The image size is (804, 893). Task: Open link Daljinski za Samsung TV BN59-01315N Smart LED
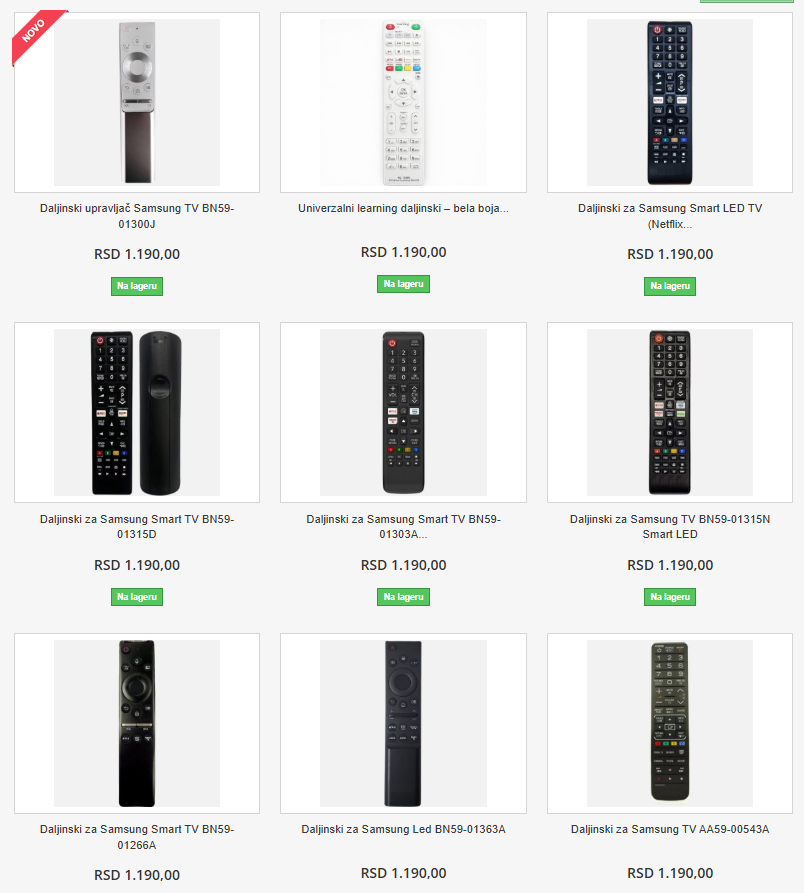point(670,526)
